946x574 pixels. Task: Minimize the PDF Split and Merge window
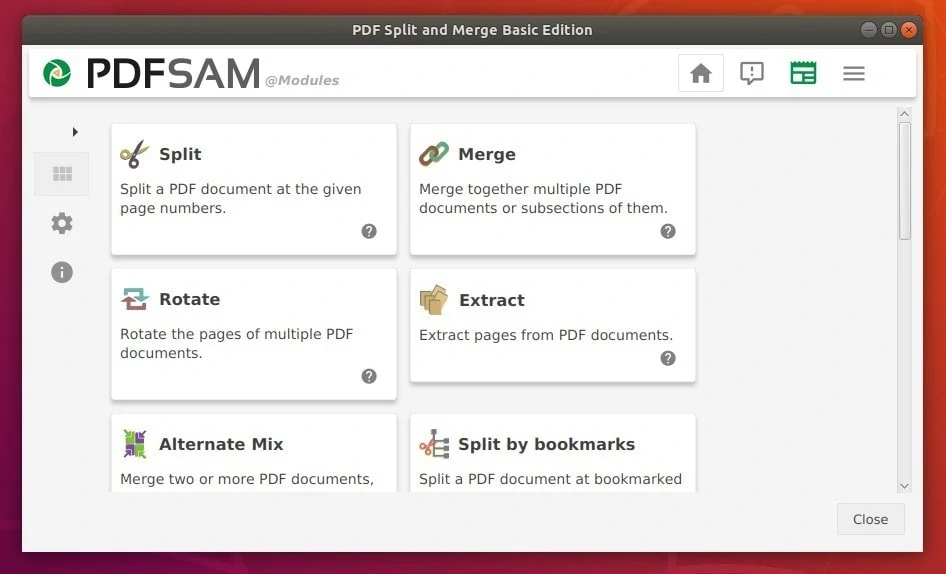coord(869,30)
